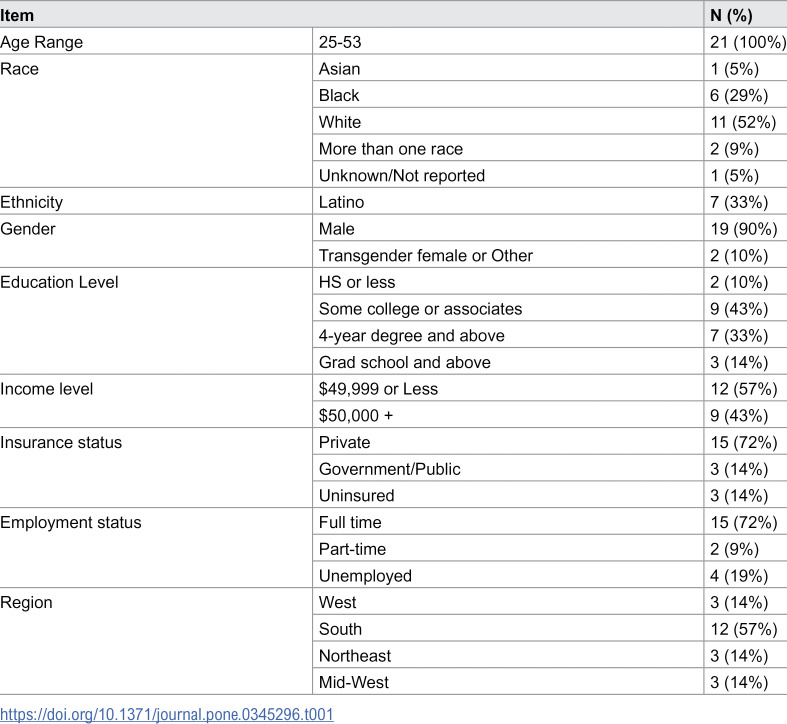This screenshot has height=724, width=787.
Task: Click the N (%) column header
Action: click(x=731, y=15)
